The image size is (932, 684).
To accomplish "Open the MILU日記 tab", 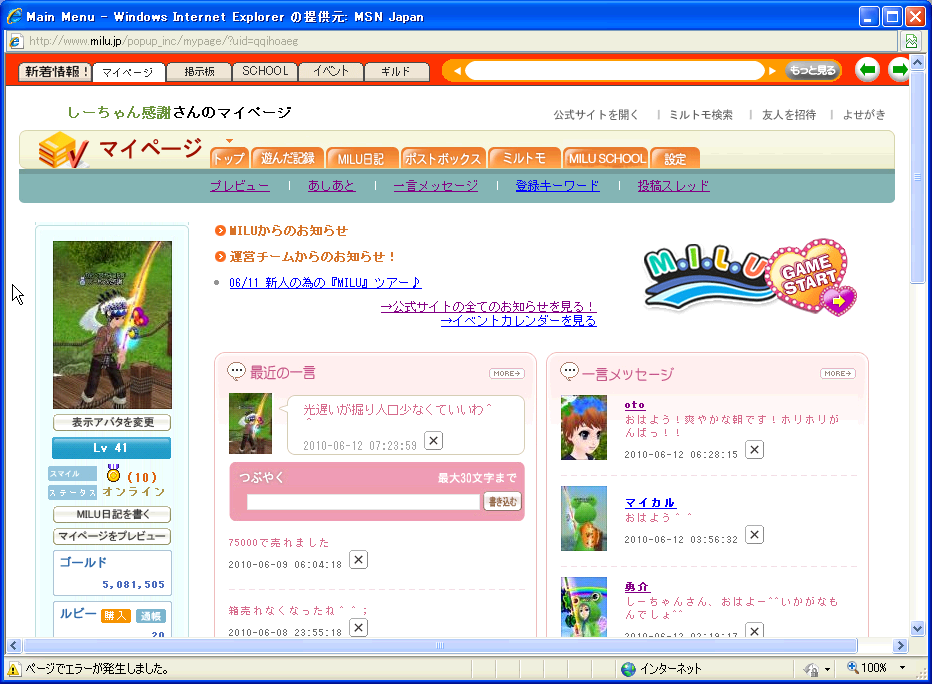I will point(361,158).
